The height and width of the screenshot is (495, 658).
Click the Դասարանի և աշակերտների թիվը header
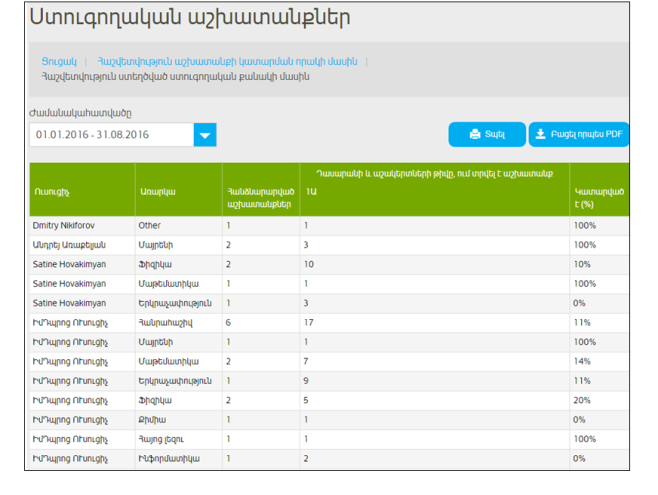pyautogui.click(x=434, y=174)
